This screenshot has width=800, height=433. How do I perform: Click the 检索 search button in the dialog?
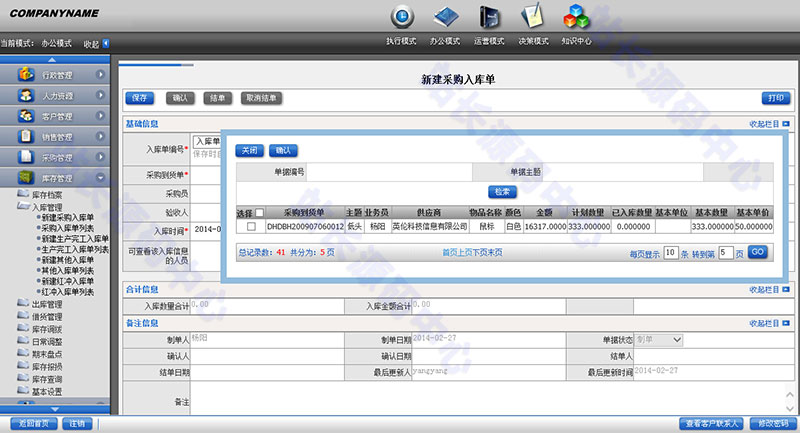pyautogui.click(x=502, y=192)
